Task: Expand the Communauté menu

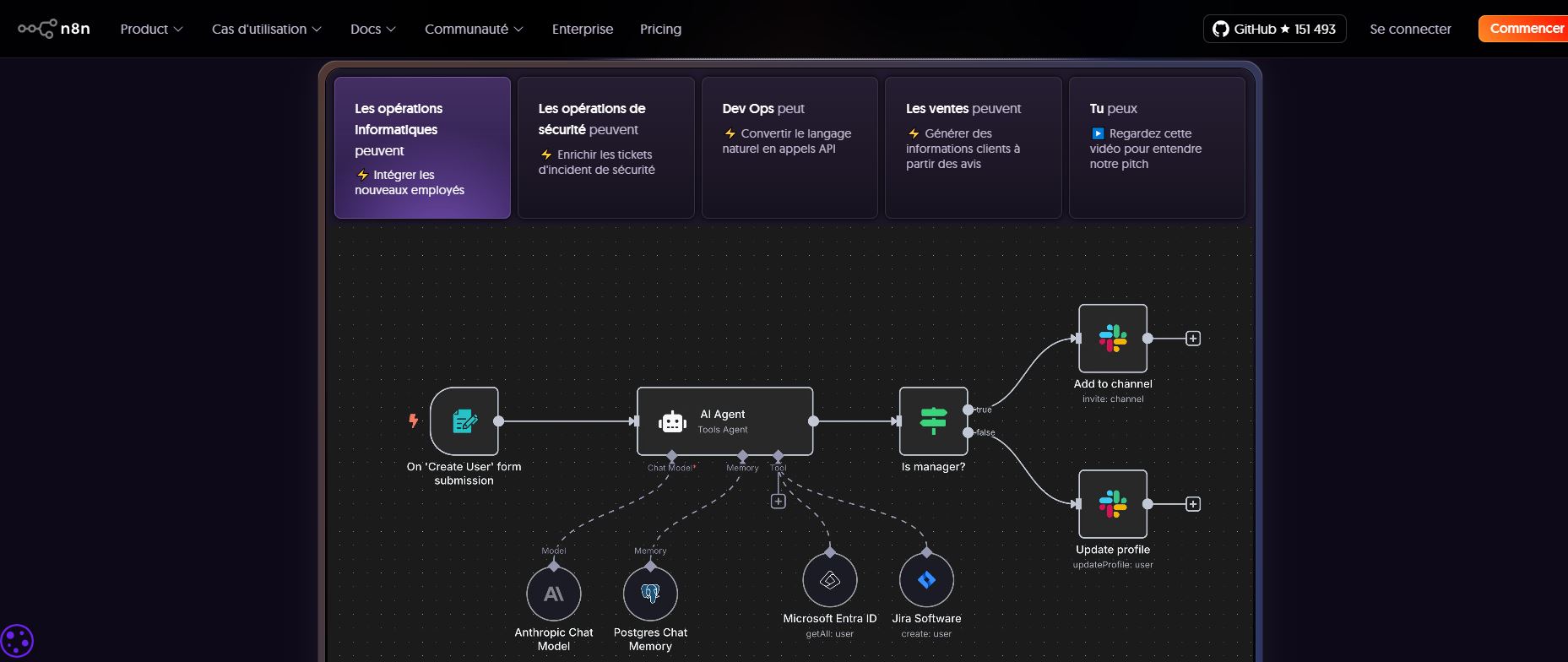Action: pyautogui.click(x=474, y=29)
